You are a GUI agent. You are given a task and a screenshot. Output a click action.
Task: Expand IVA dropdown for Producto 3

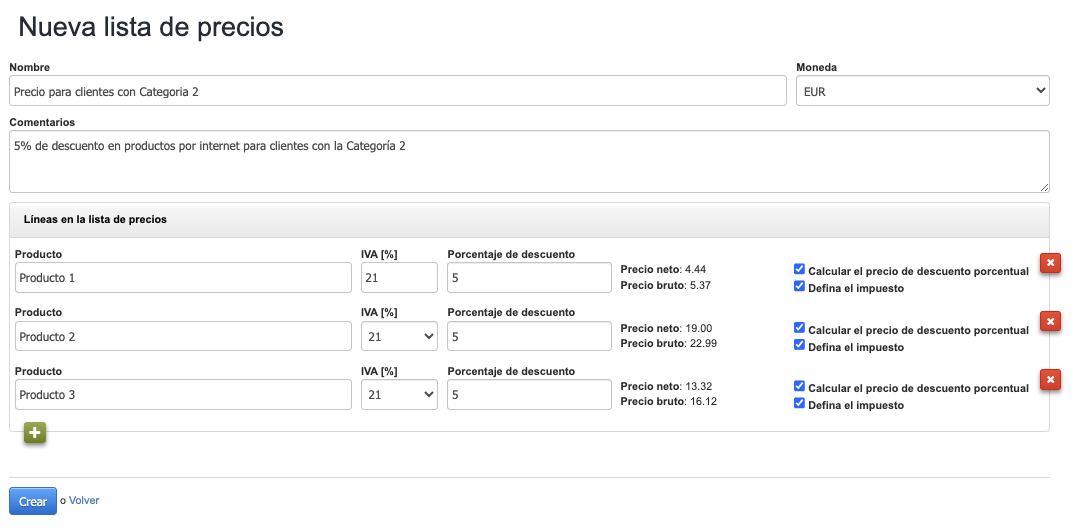pyautogui.click(x=399, y=395)
